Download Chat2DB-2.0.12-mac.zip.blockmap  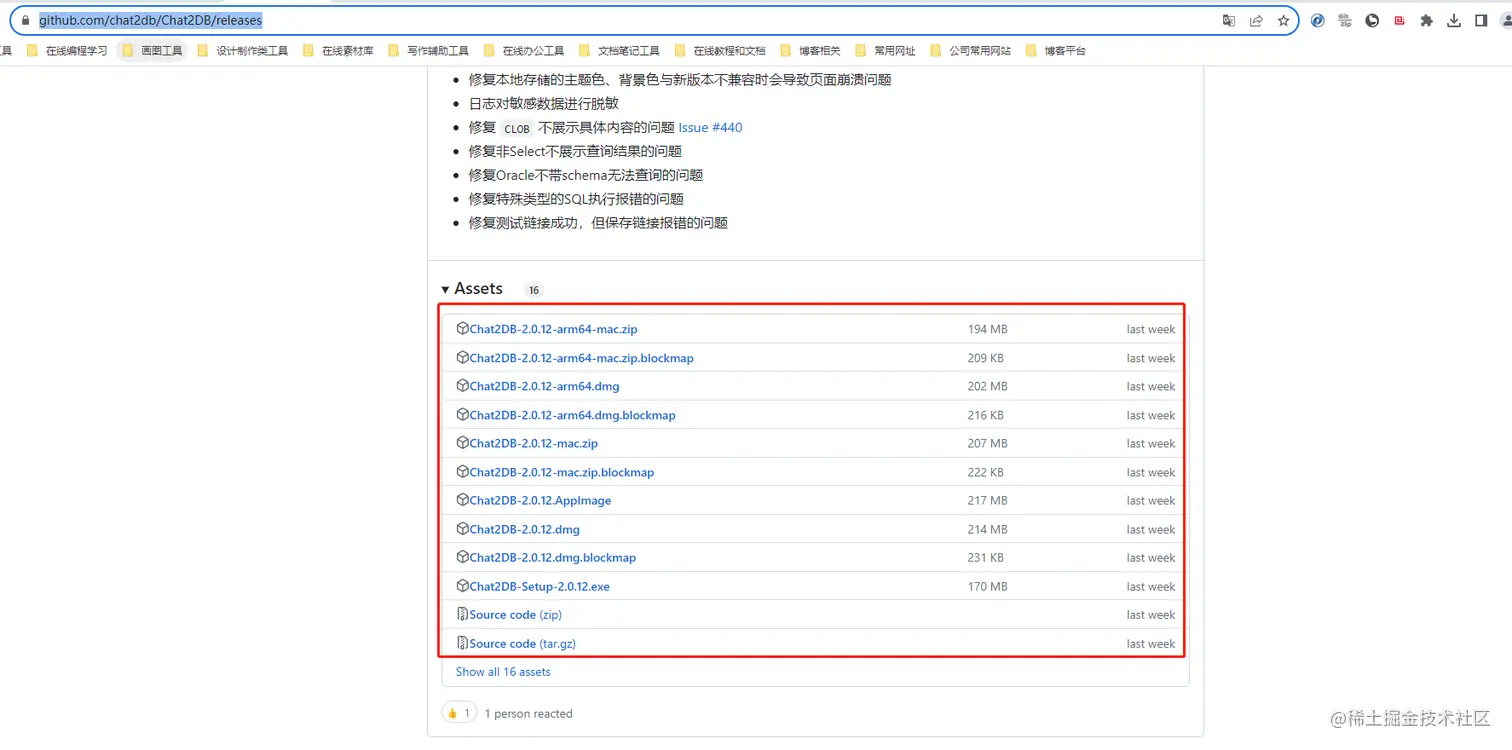(561, 472)
